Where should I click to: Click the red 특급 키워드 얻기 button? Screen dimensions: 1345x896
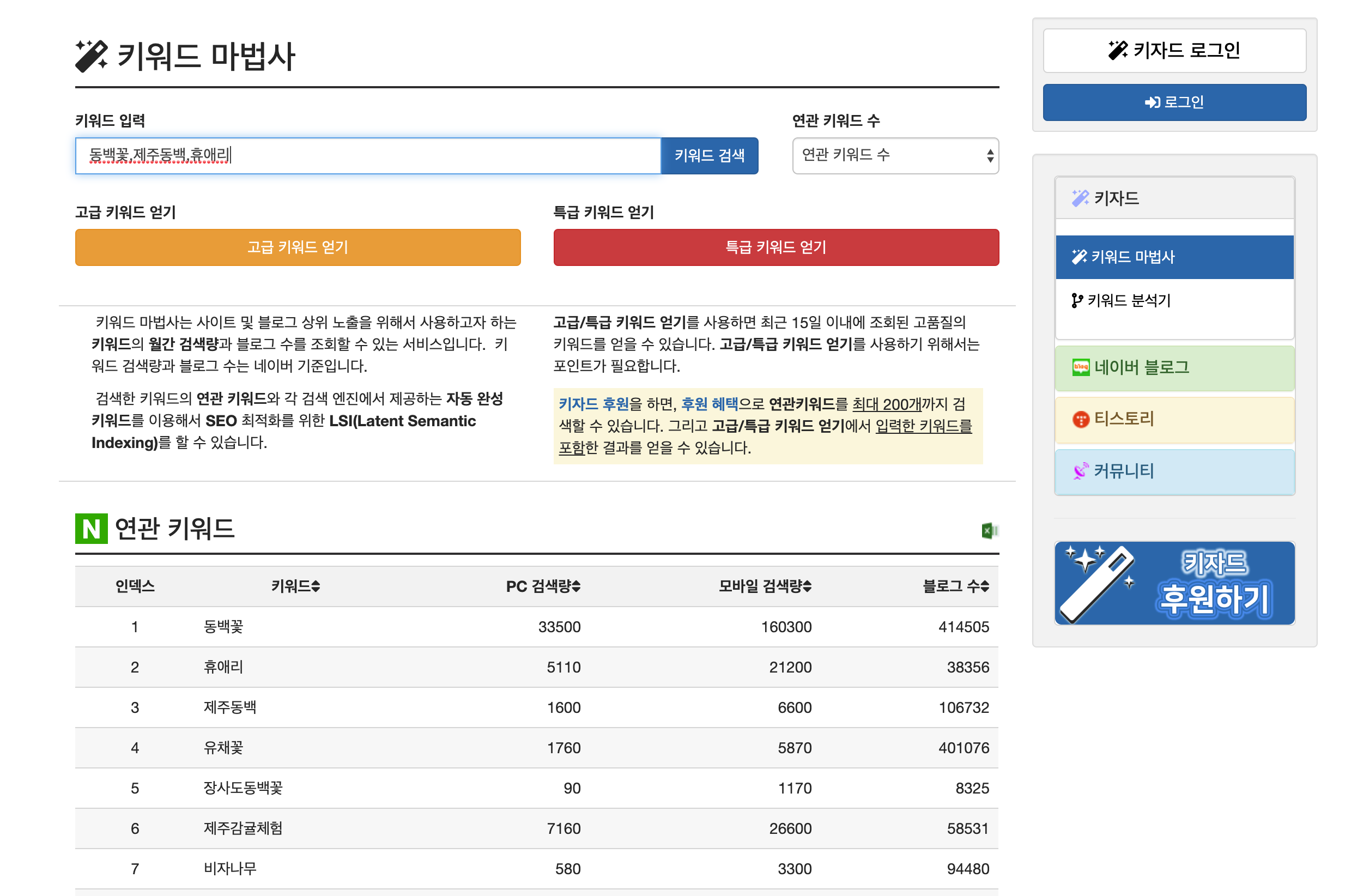(x=776, y=247)
